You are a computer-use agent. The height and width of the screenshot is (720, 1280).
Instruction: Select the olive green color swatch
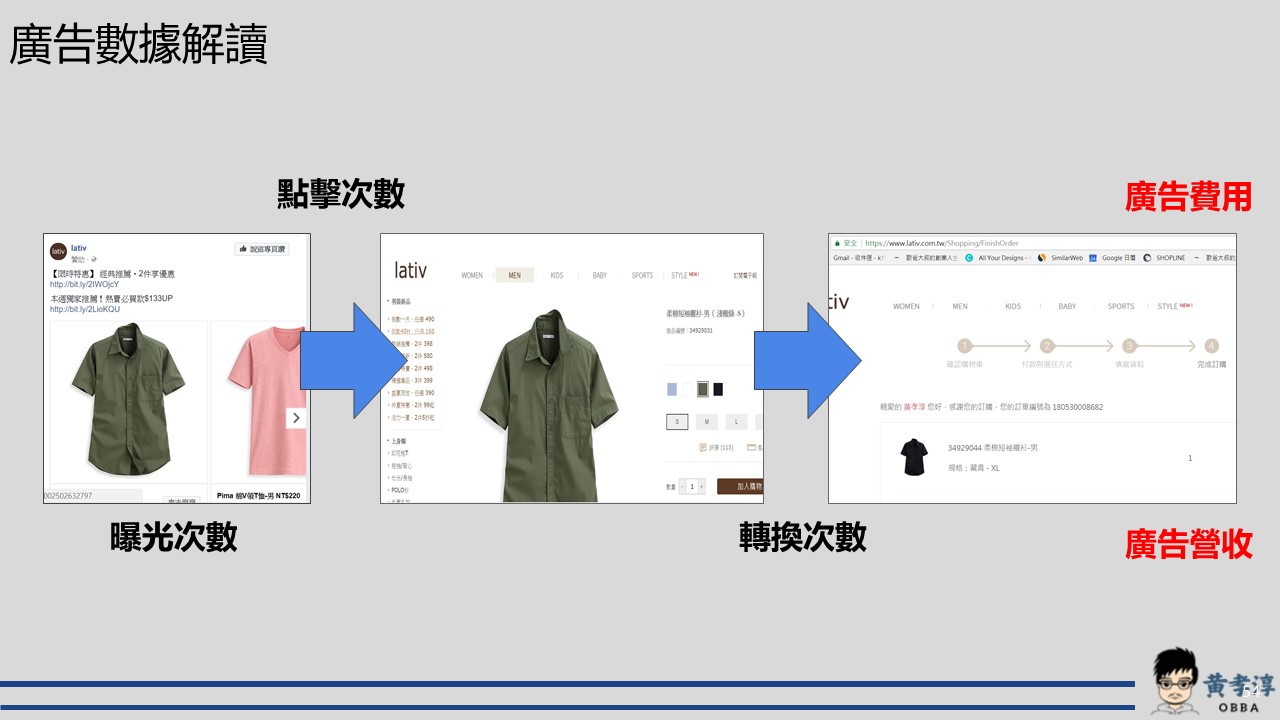point(703,389)
